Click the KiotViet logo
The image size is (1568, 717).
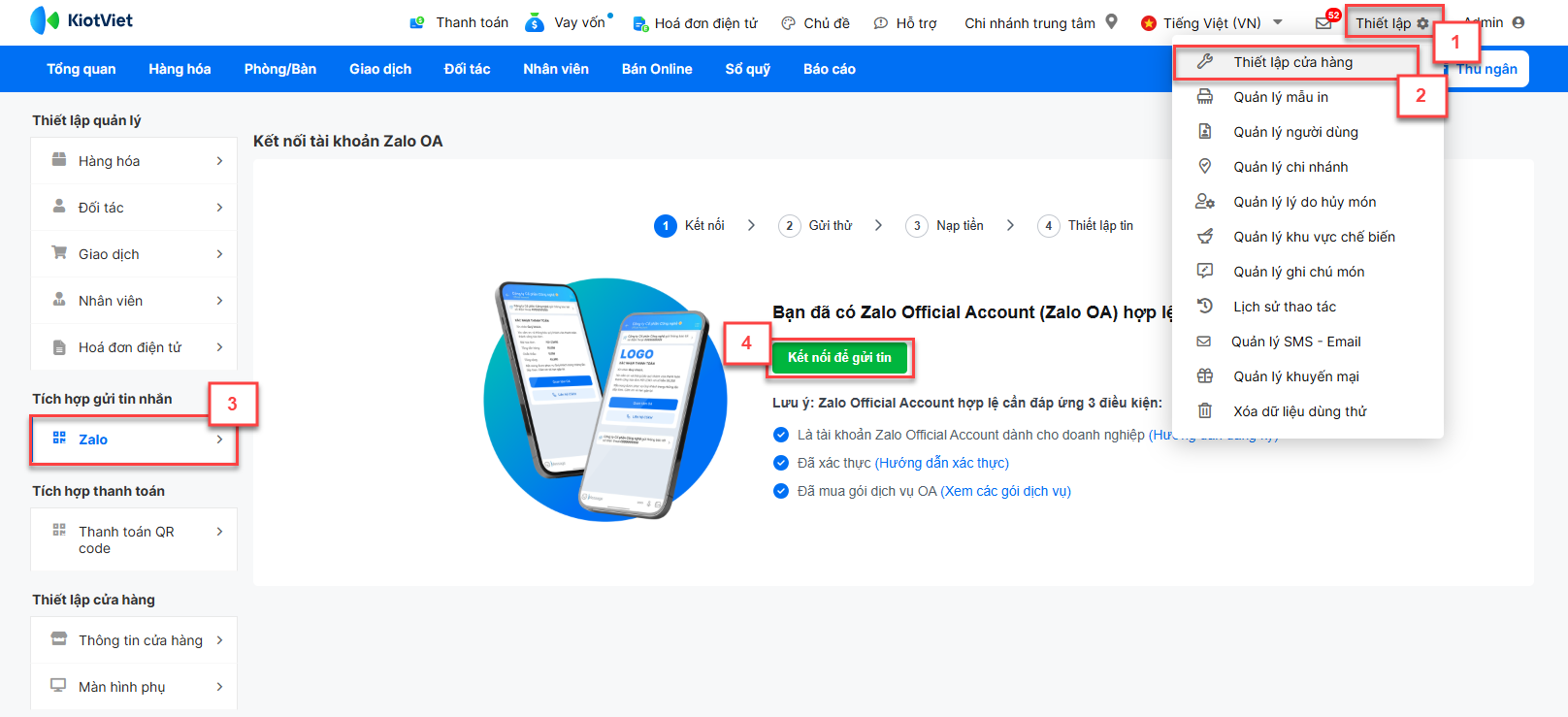pyautogui.click(x=82, y=20)
